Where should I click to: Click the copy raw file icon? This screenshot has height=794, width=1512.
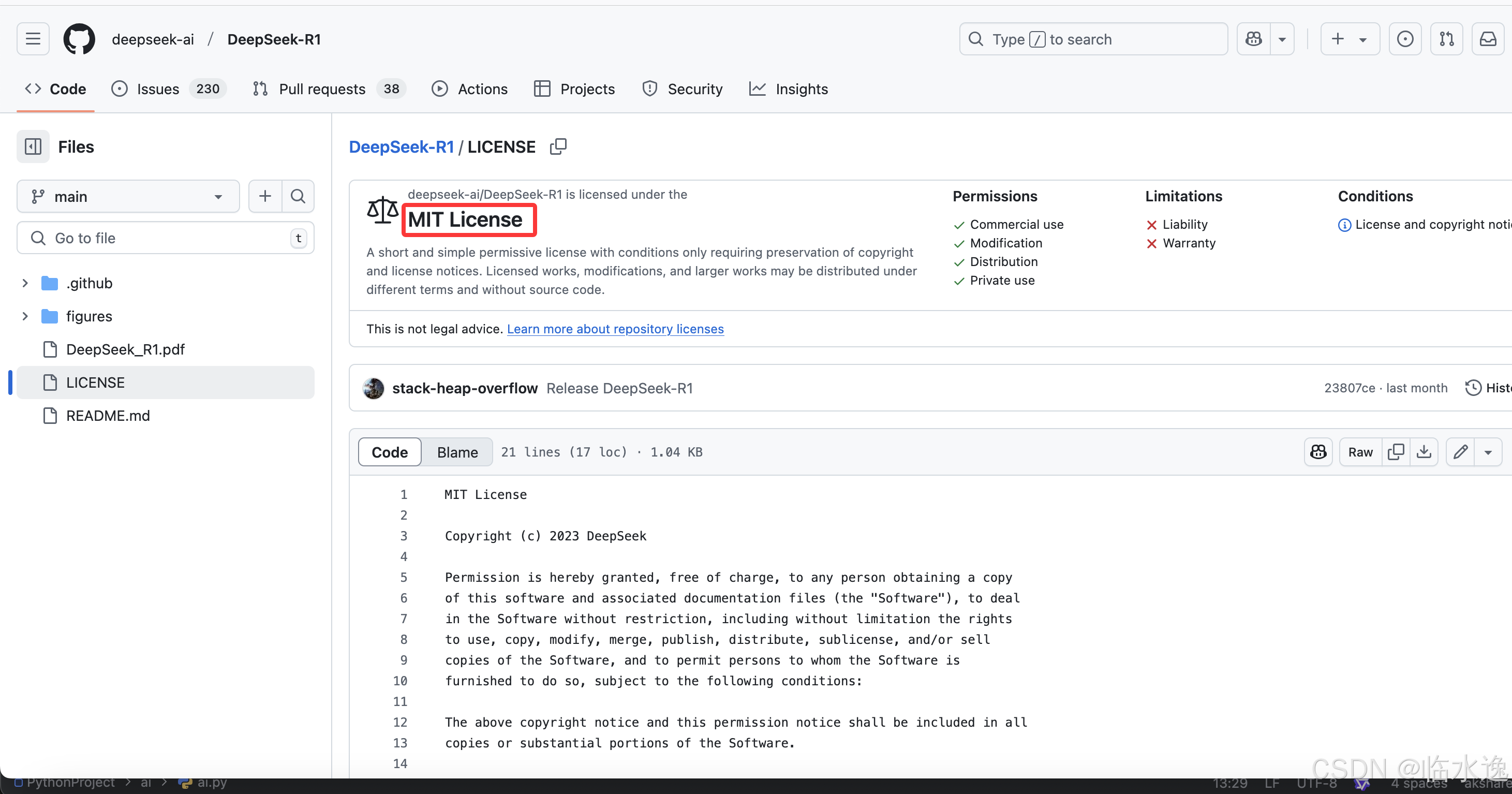pyautogui.click(x=1396, y=452)
